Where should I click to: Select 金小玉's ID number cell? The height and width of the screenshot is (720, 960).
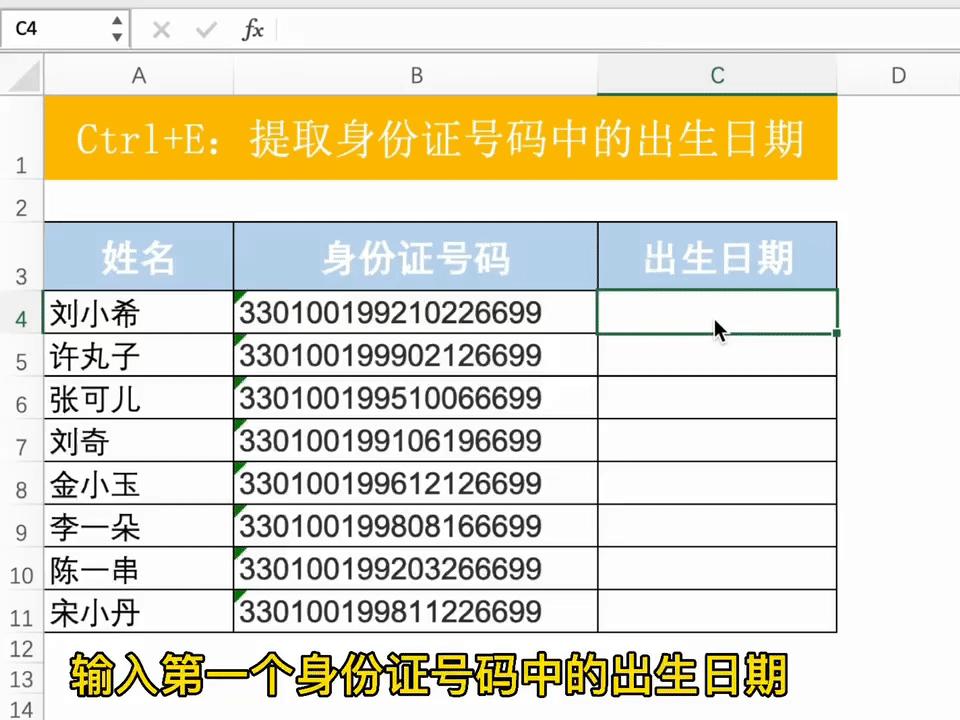pos(415,484)
